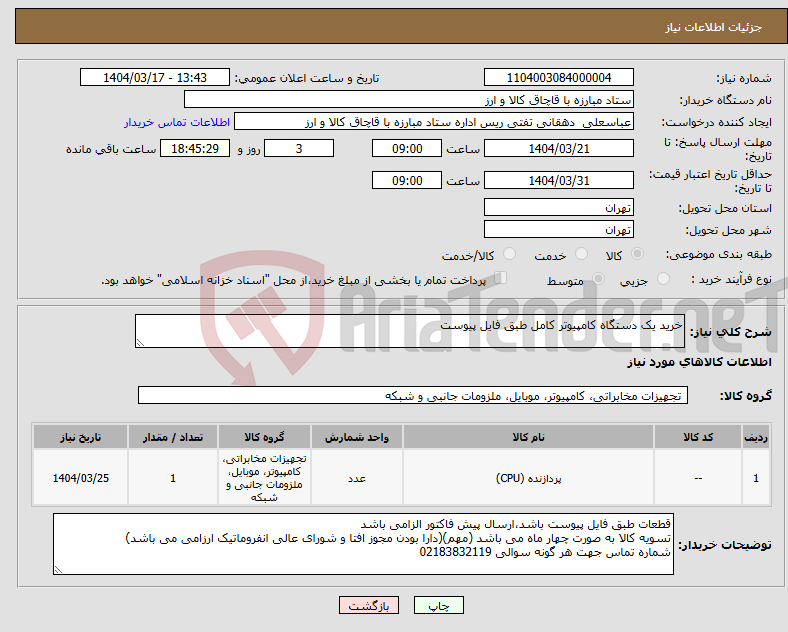The height and width of the screenshot is (632, 788).
Task: Click the buyer organization name field
Action: click(409, 99)
